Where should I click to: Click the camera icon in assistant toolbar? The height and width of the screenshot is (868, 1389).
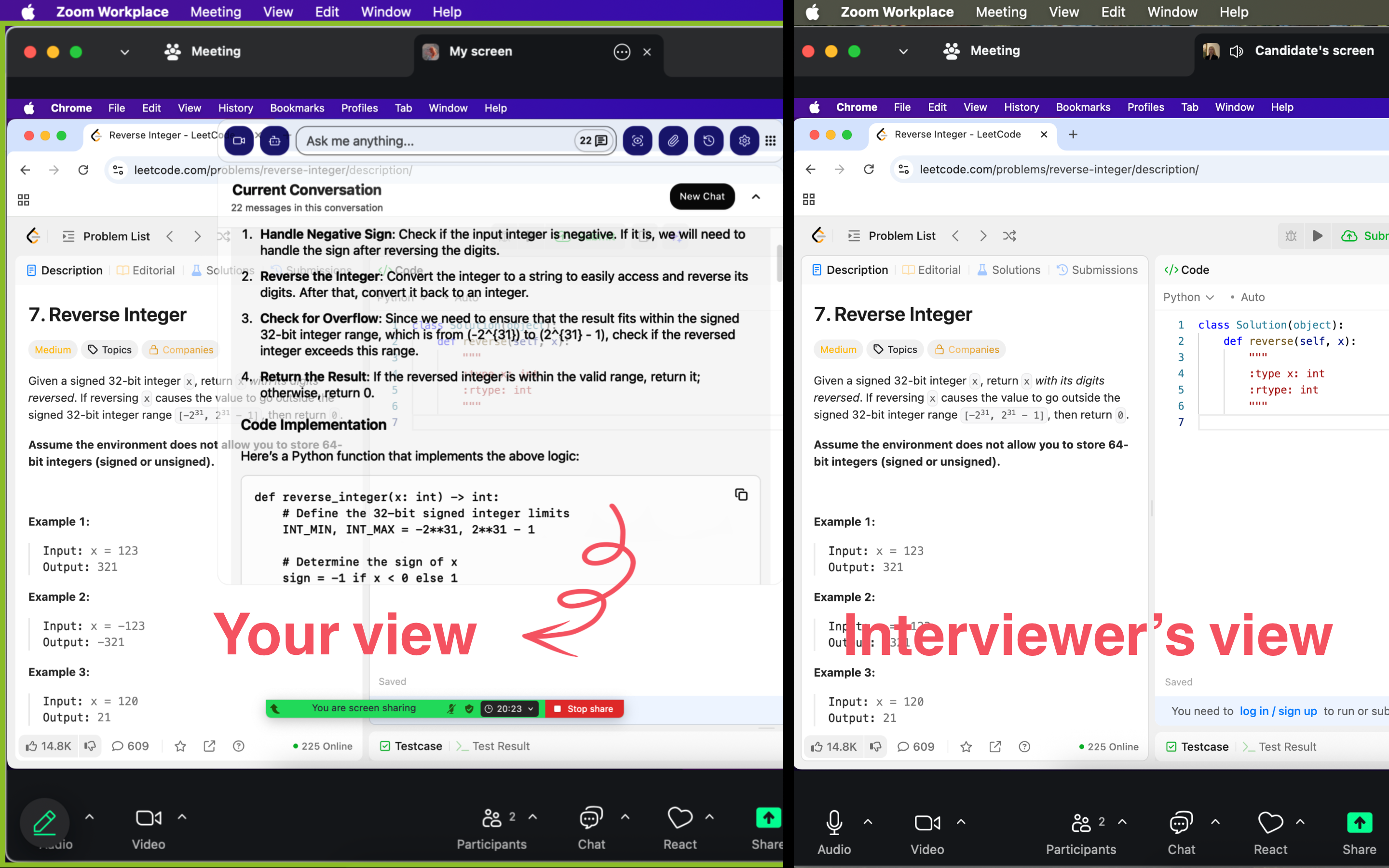[x=239, y=141]
